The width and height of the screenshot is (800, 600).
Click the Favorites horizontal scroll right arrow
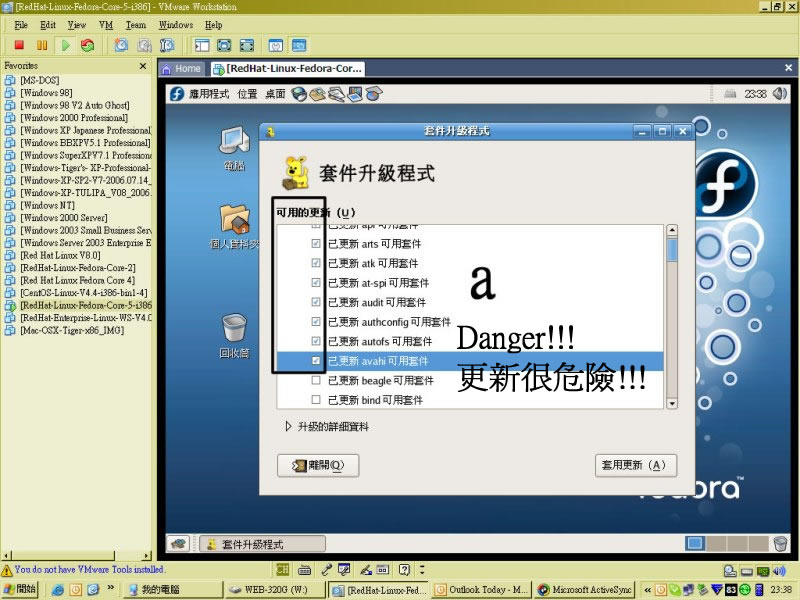point(147,556)
